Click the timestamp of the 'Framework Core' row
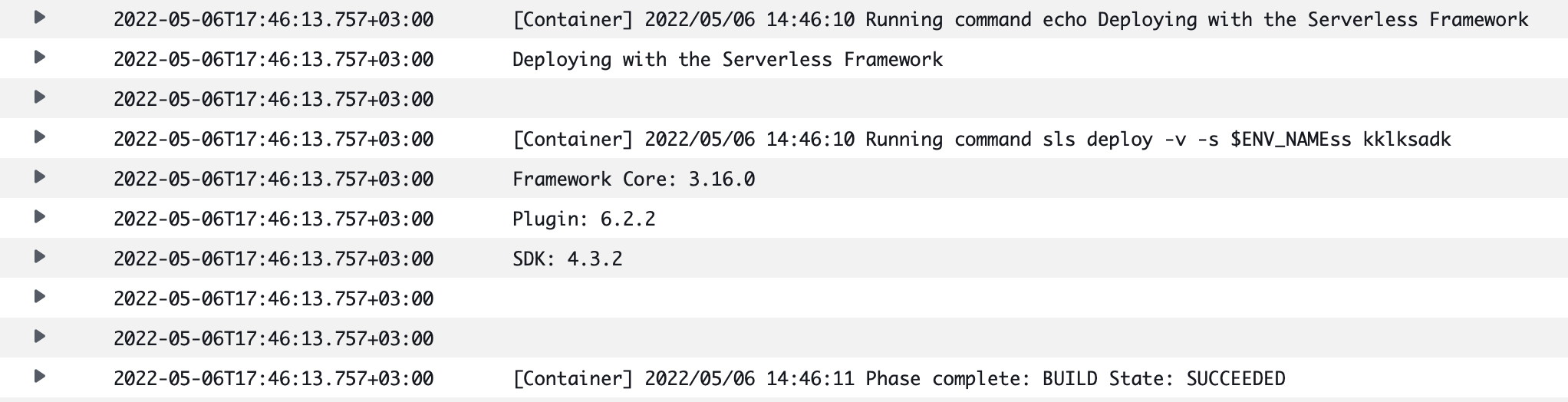This screenshot has height=402, width=1568. tap(274, 180)
